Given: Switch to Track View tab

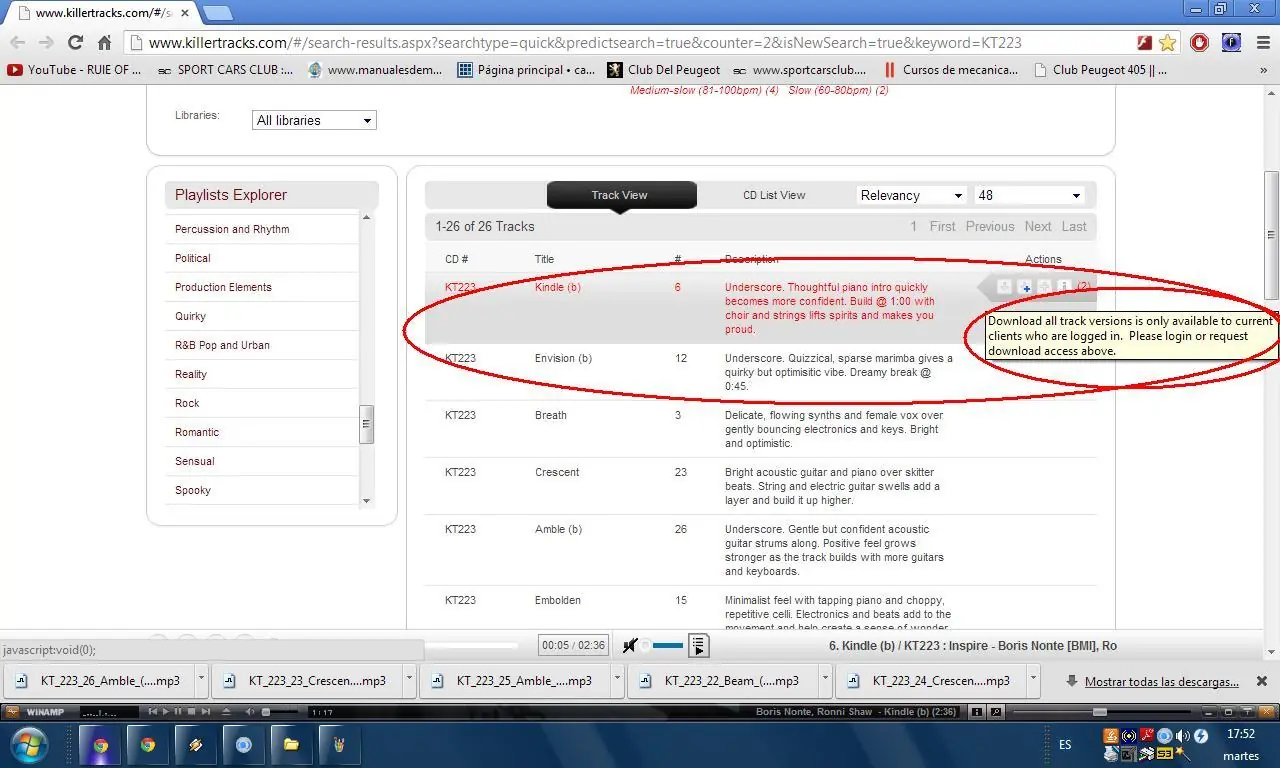Looking at the screenshot, I should click(x=620, y=195).
